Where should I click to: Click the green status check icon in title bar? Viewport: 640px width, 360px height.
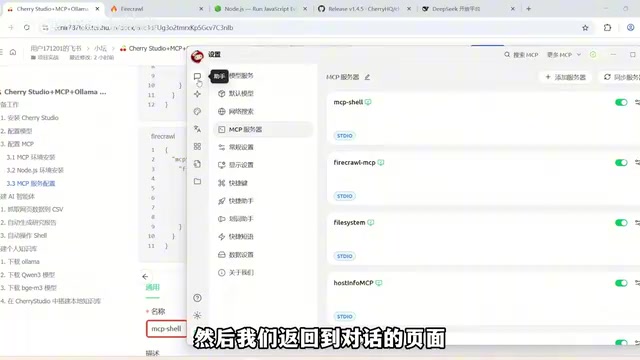593,54
